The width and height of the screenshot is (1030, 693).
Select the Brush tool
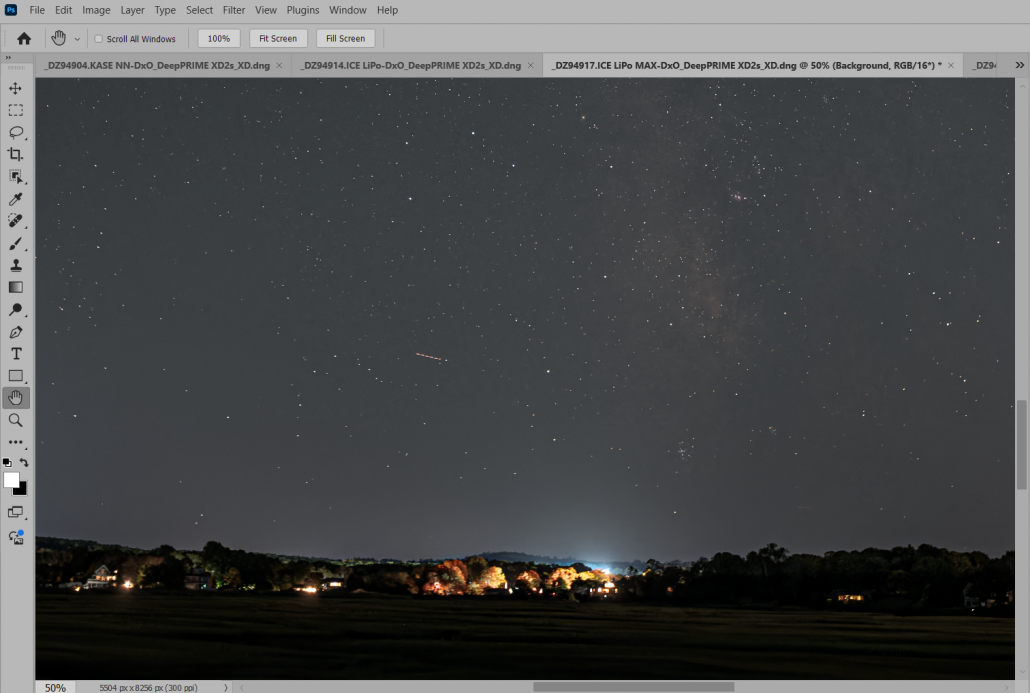15,243
